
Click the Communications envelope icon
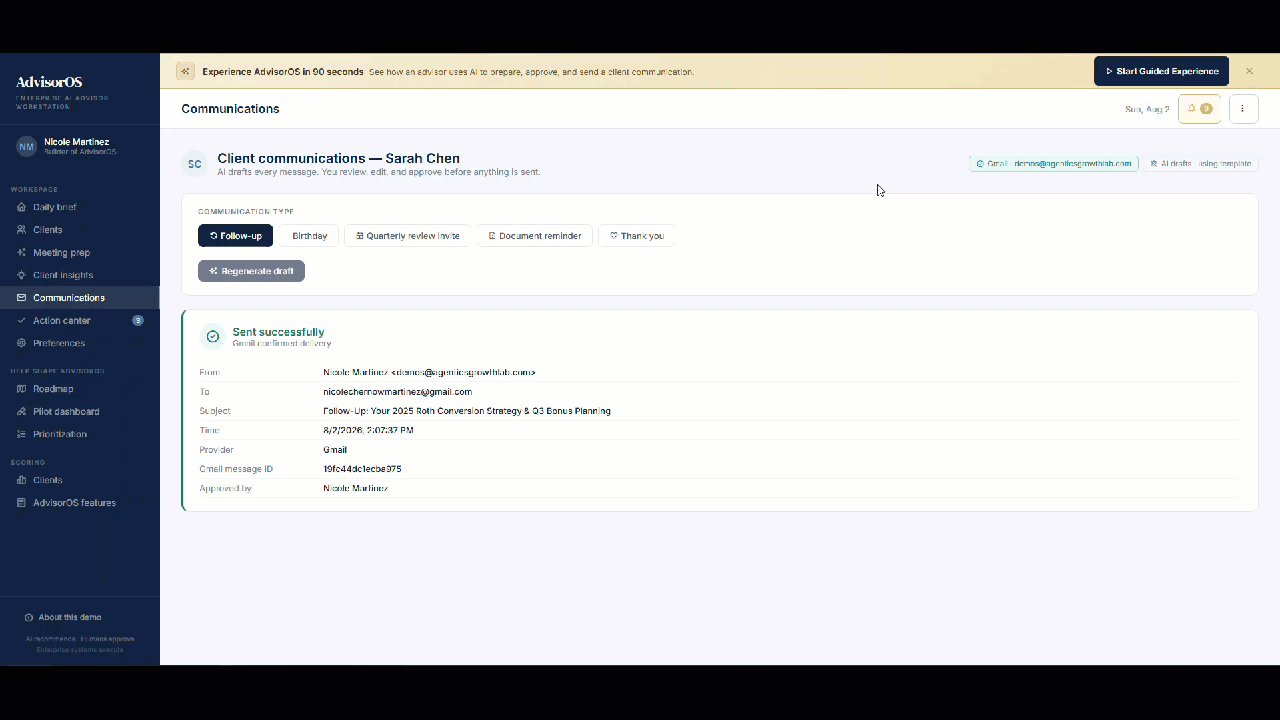(x=22, y=298)
